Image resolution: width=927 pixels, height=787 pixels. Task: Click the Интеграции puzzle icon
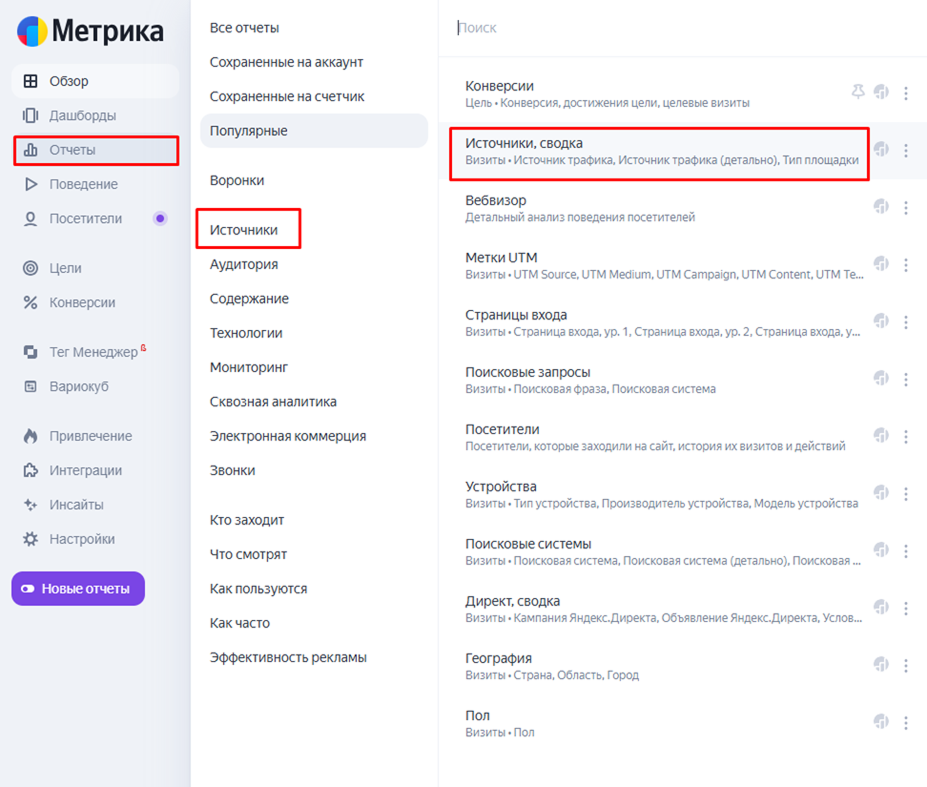(31, 471)
